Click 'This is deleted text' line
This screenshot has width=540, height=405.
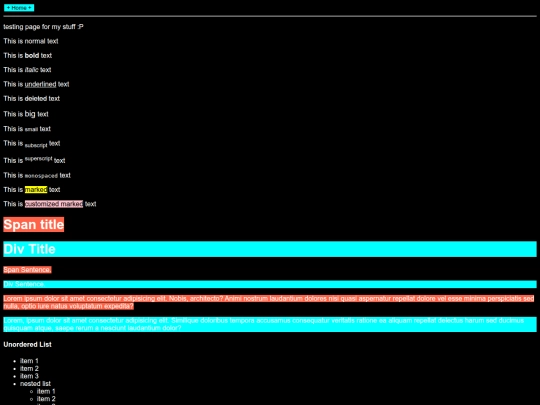point(32,99)
